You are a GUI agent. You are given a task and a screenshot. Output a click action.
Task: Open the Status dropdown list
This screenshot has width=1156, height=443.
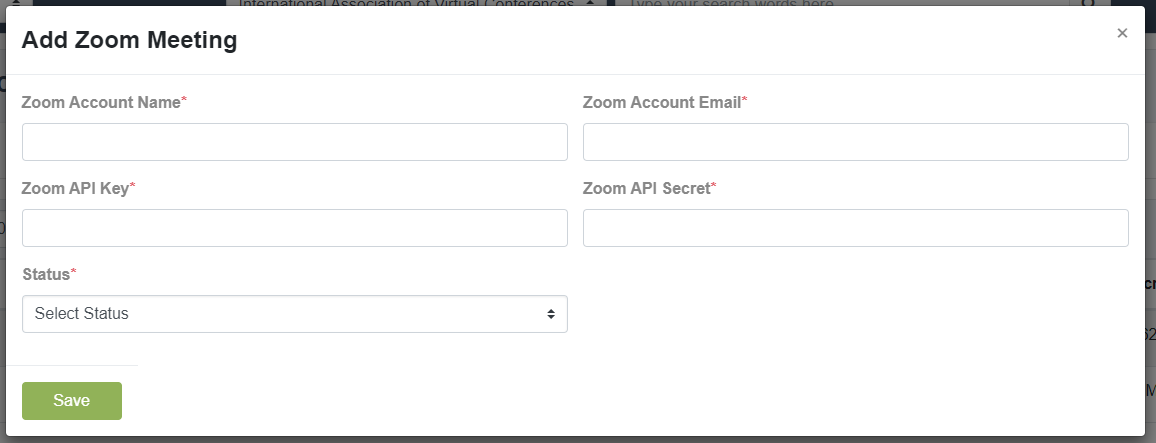(x=295, y=314)
